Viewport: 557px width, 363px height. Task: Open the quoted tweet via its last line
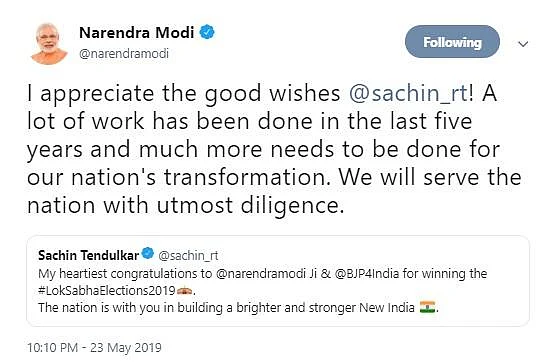(x=238, y=307)
